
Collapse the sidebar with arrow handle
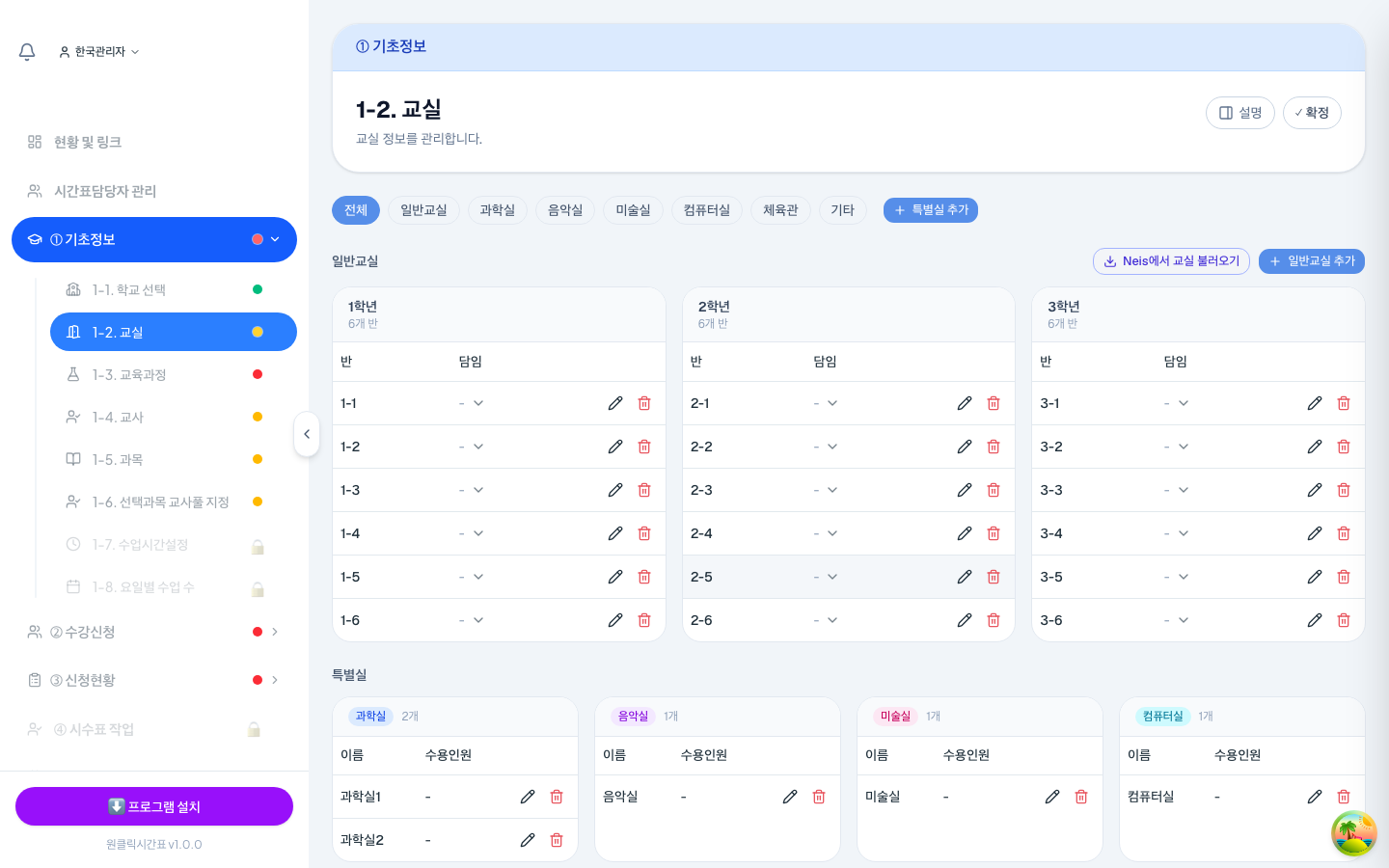pyautogui.click(x=307, y=434)
